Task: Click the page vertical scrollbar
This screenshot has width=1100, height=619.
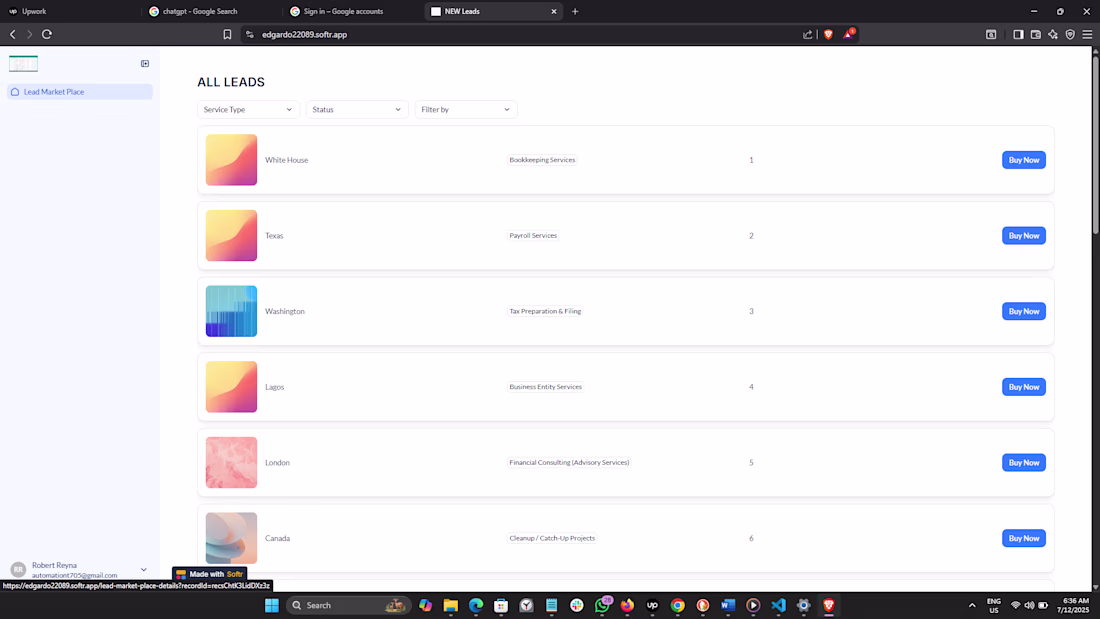Action: click(1095, 146)
